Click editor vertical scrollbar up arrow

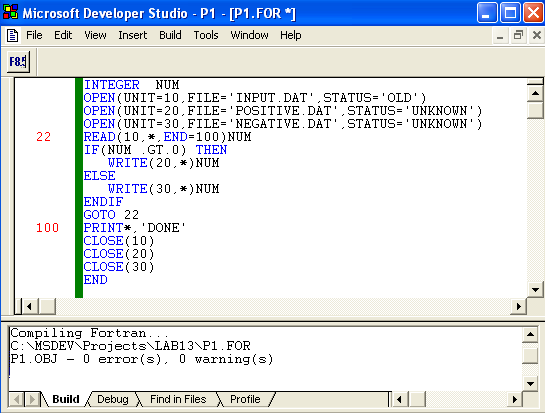click(x=535, y=93)
